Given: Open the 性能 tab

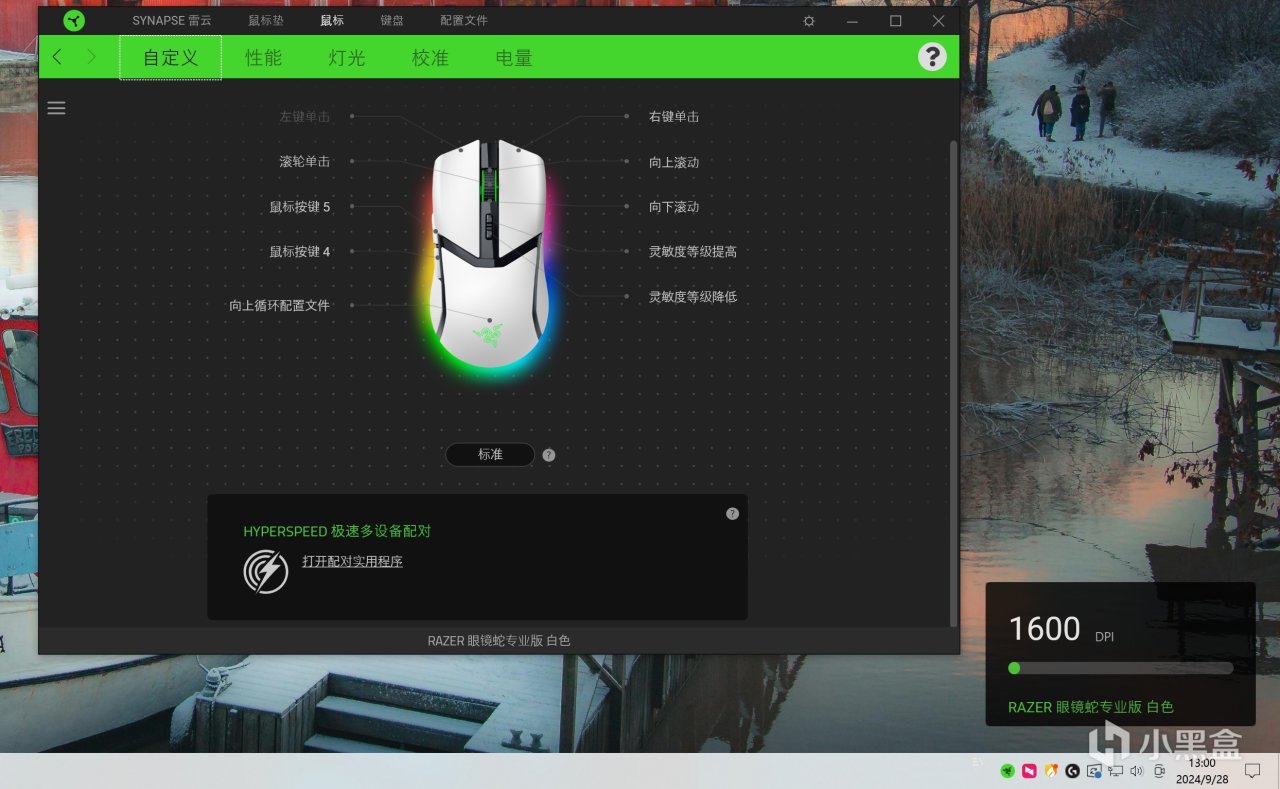Looking at the screenshot, I should (x=264, y=58).
